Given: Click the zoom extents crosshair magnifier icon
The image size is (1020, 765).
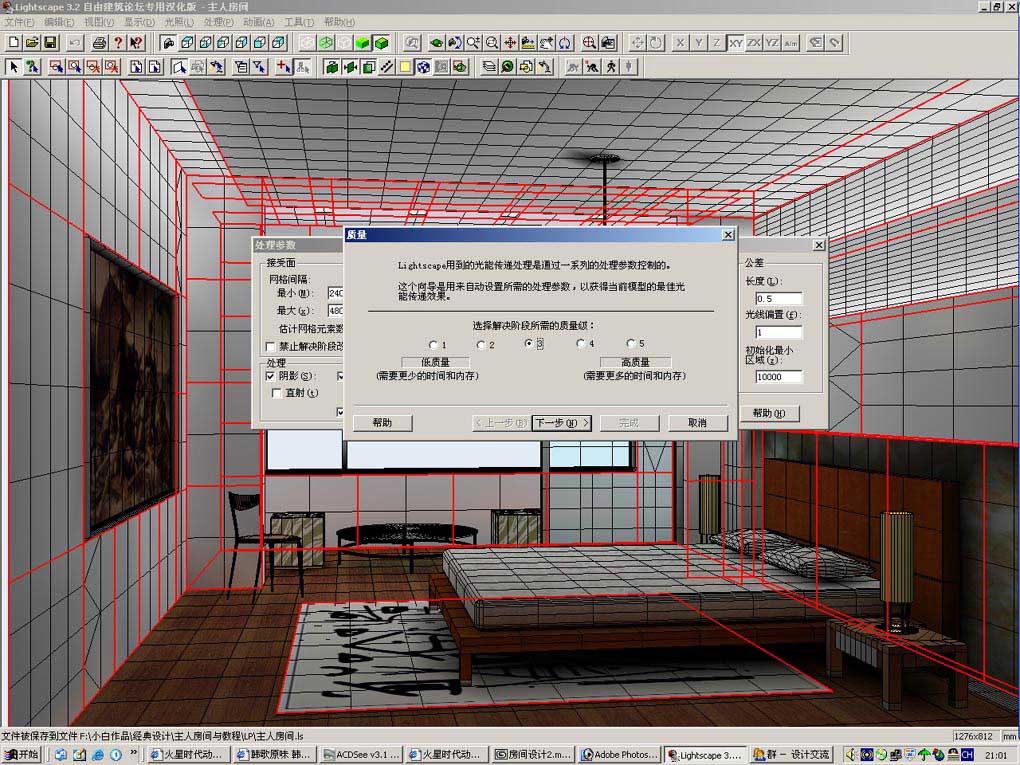Looking at the screenshot, I should tap(589, 43).
